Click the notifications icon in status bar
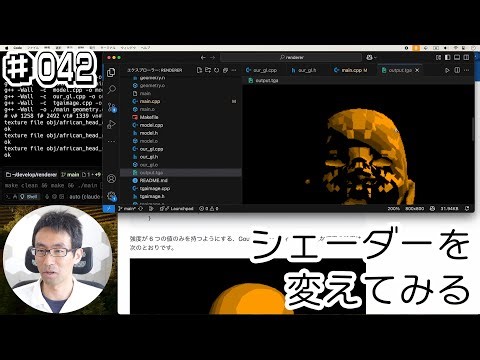Viewport: 480px width, 360px height. [x=467, y=209]
